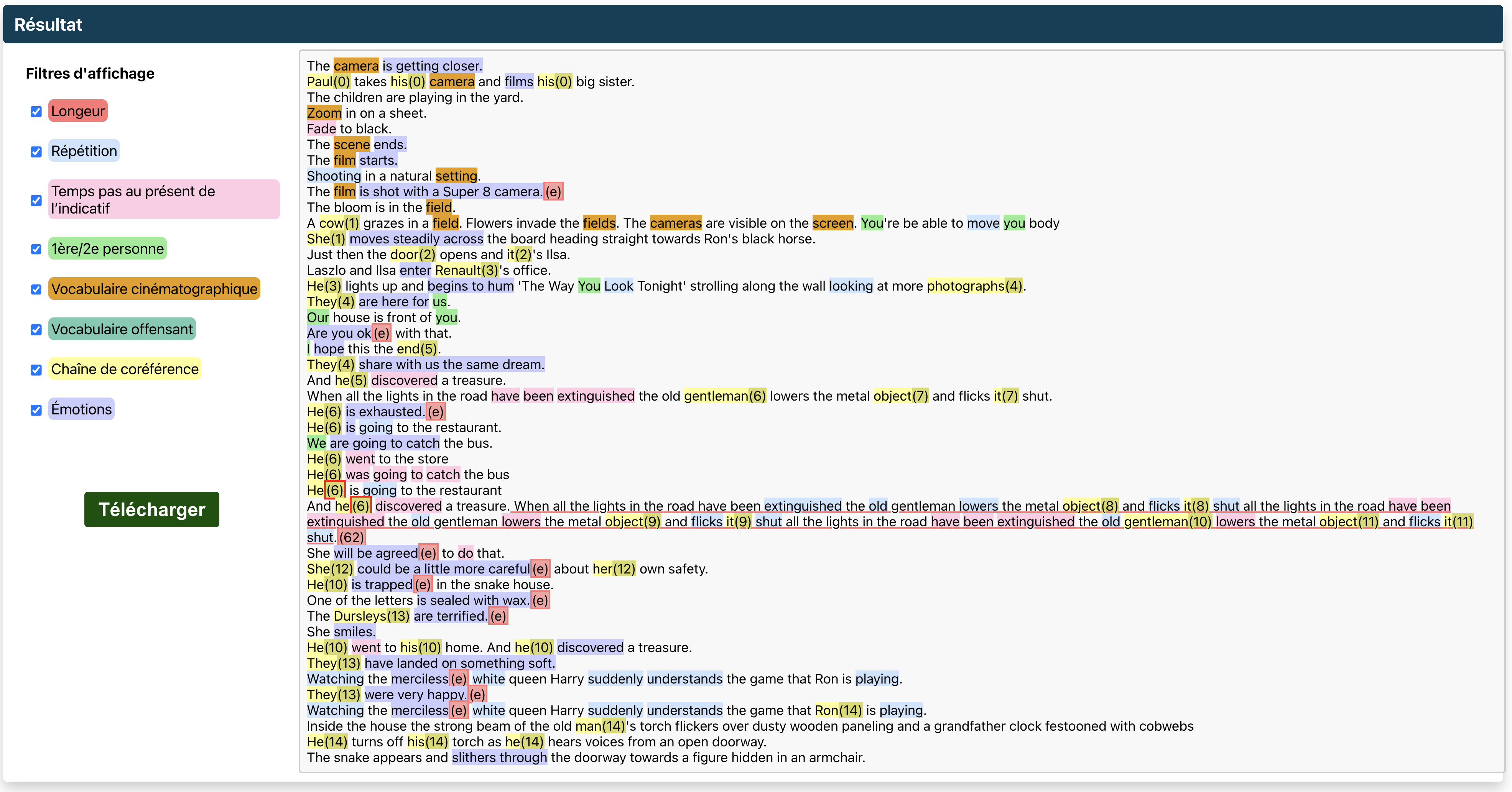Image resolution: width=1512 pixels, height=792 pixels.
Task: Click the Télécharger button
Action: pyautogui.click(x=151, y=509)
